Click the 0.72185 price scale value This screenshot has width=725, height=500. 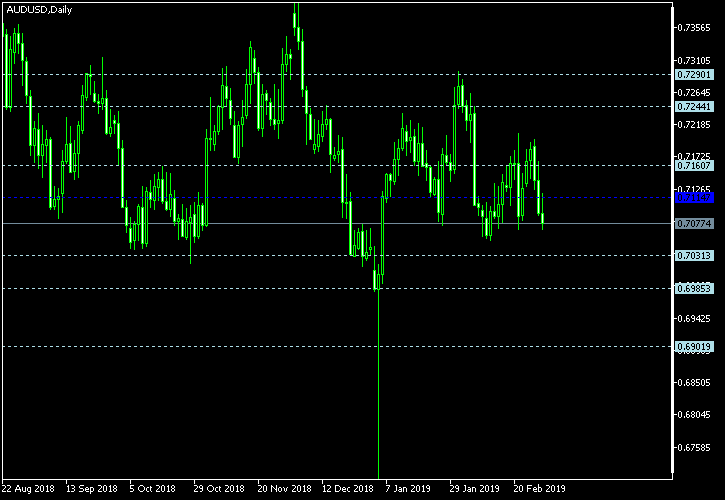(694, 125)
